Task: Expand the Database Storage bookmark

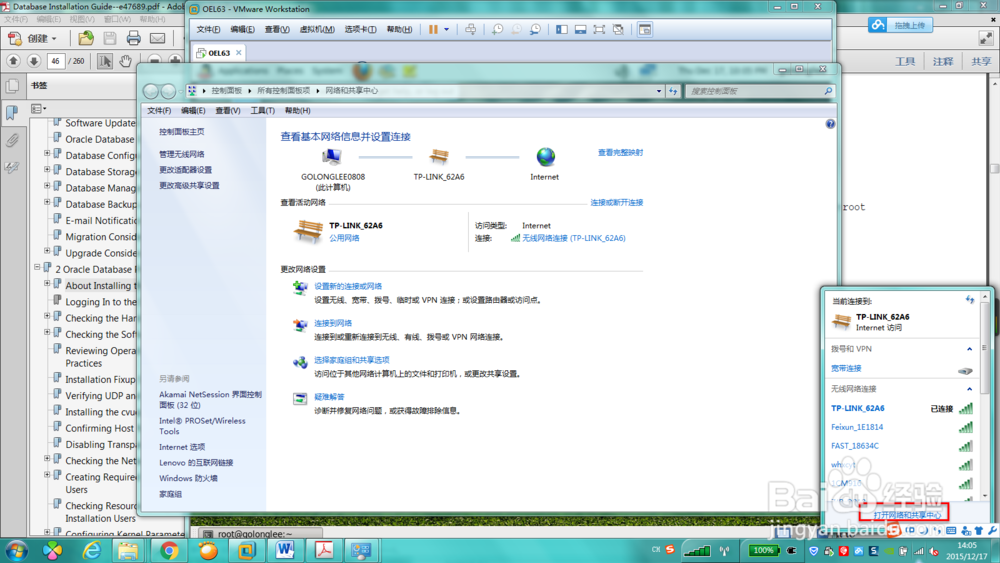Action: [x=47, y=170]
